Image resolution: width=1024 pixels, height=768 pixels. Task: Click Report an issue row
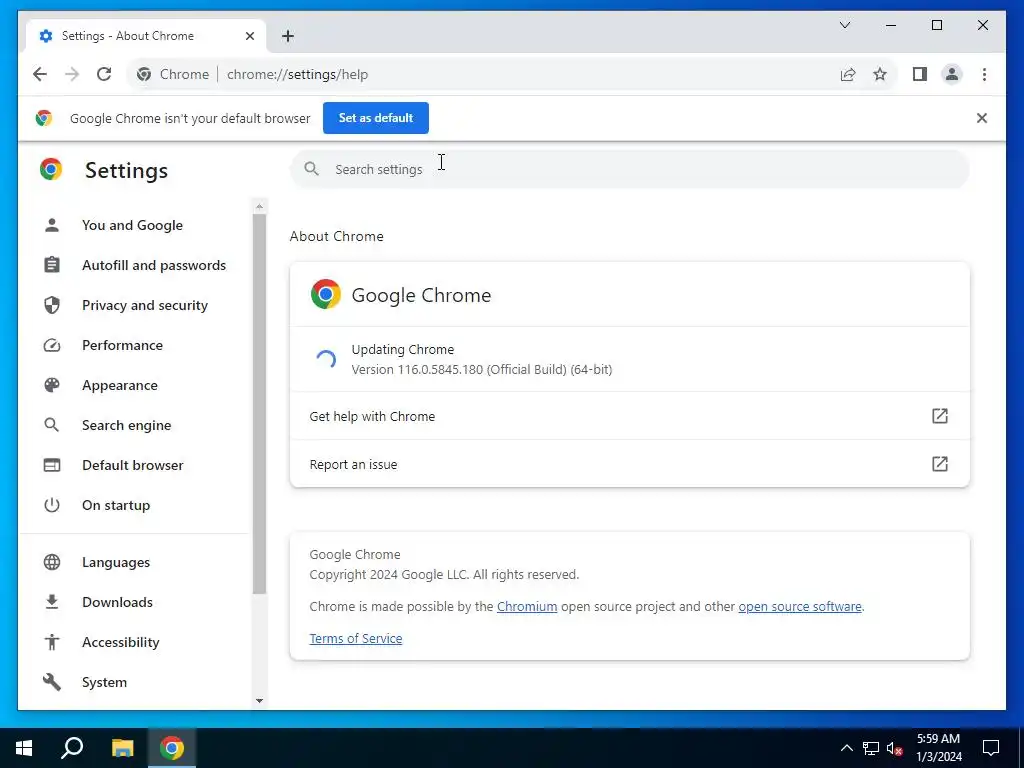point(630,464)
